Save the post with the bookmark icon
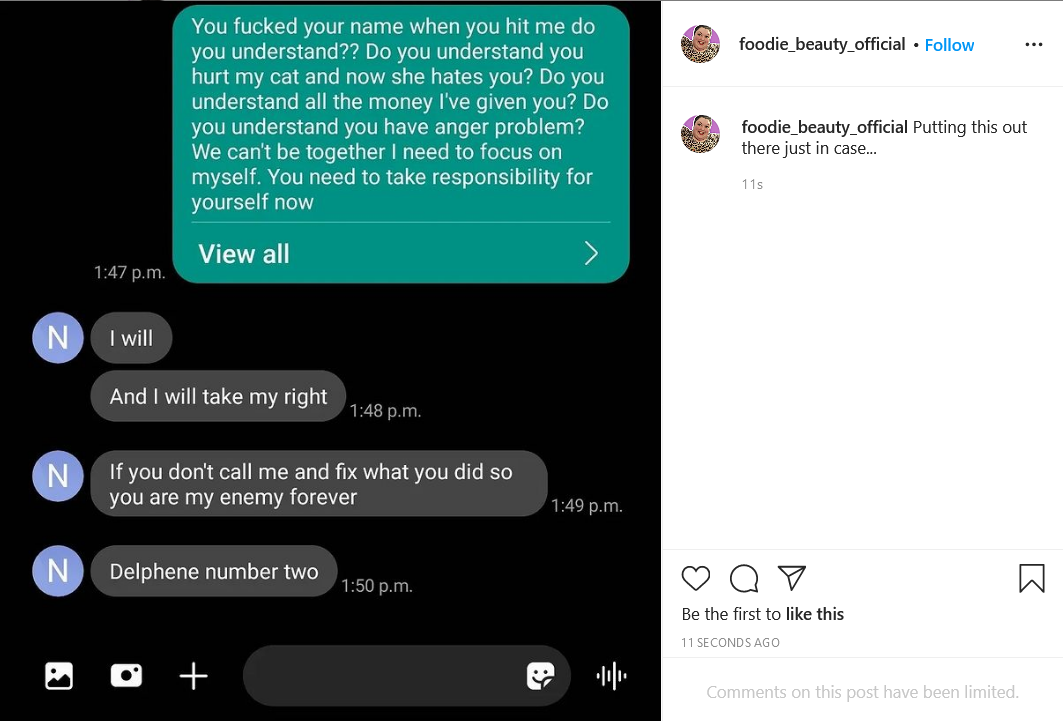This screenshot has height=721, width=1063. (x=1031, y=579)
